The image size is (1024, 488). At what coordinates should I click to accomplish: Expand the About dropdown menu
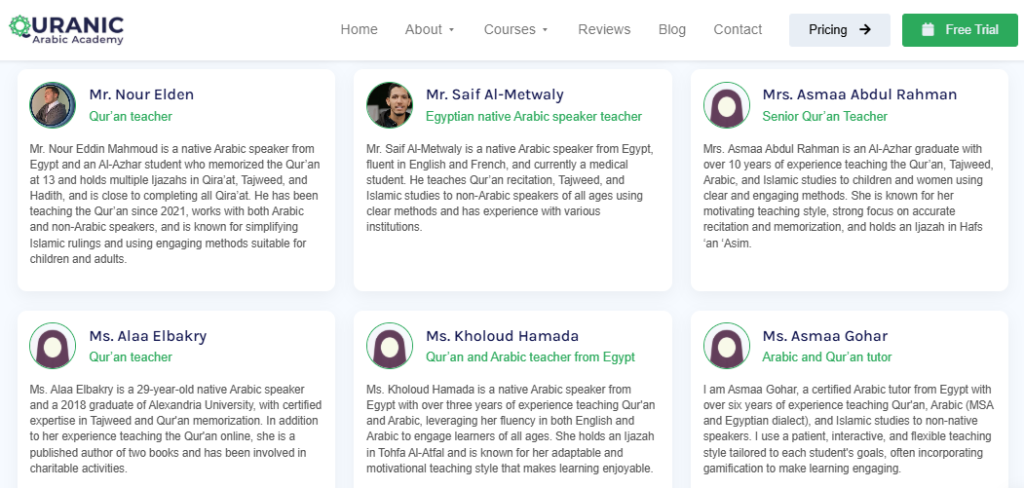pyautogui.click(x=430, y=29)
